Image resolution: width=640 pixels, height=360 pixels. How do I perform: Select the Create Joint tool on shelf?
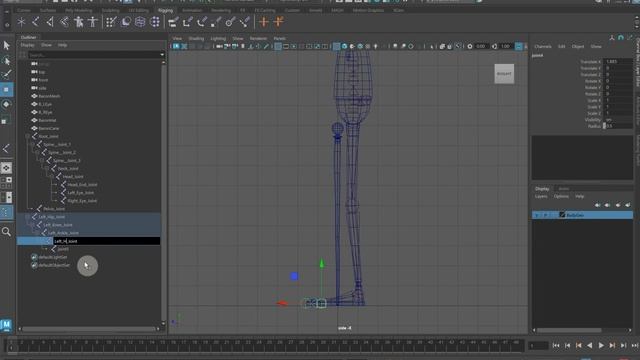(x=36, y=22)
